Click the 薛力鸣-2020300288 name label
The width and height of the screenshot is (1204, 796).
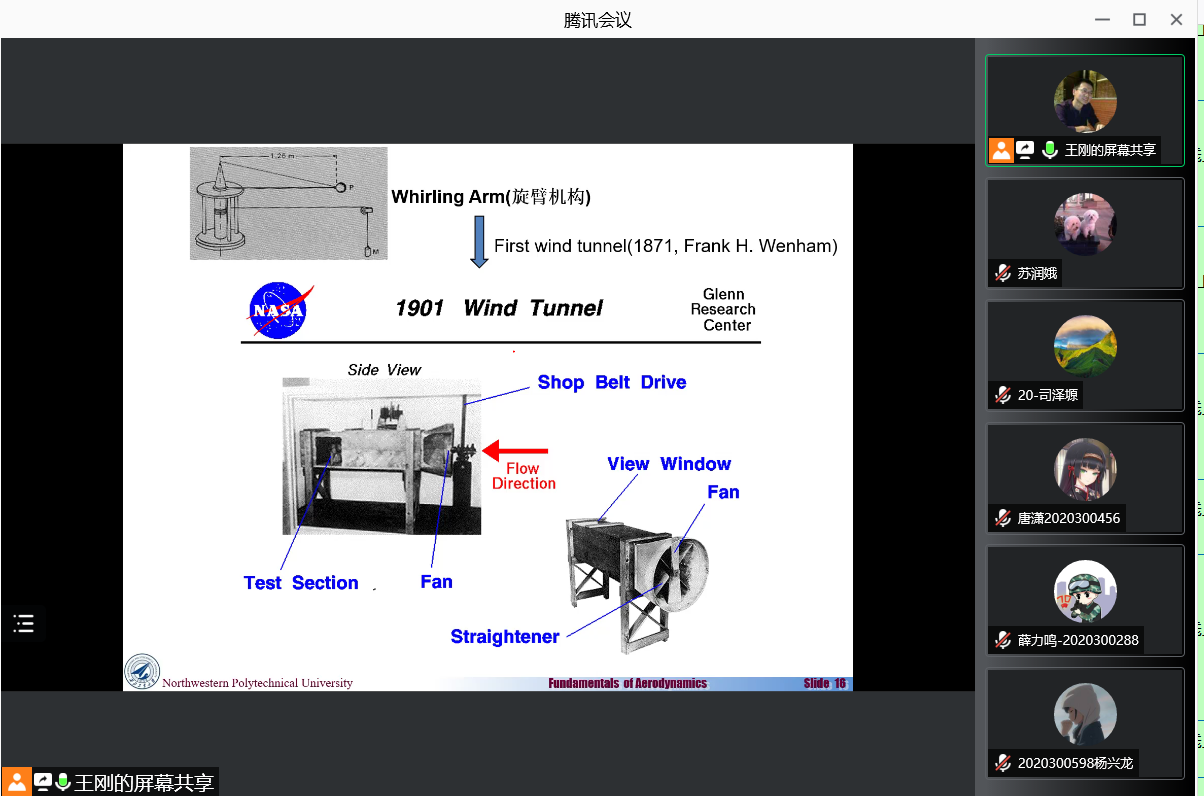click(1078, 640)
